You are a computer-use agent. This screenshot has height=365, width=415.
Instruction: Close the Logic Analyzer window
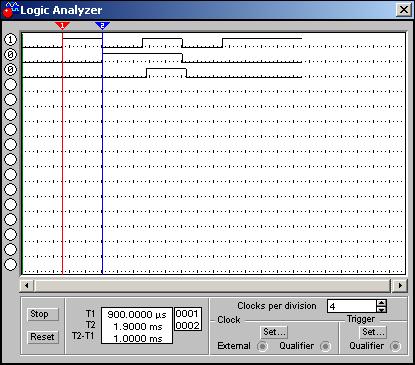404,10
